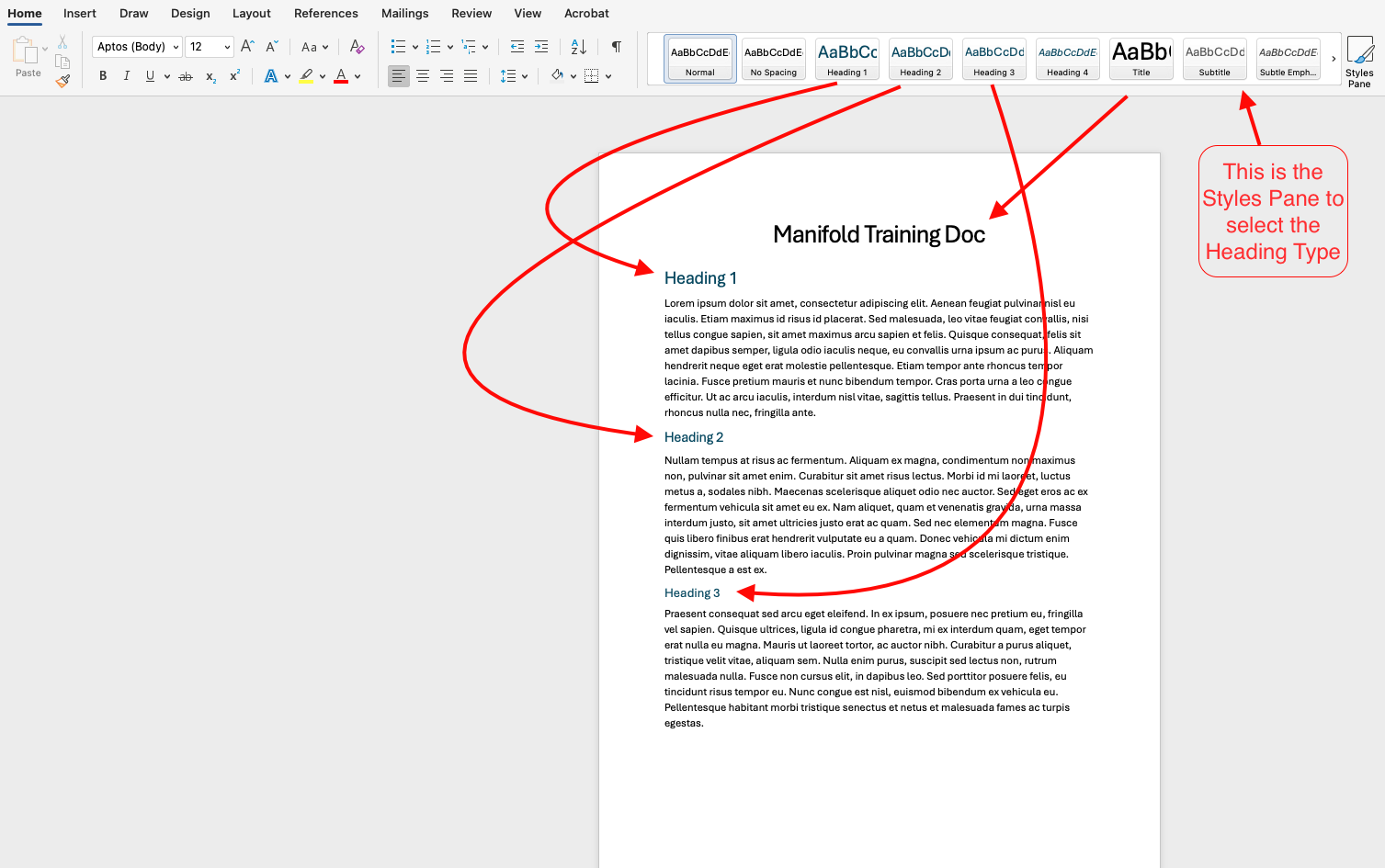Expand the bullet list style dropdown
Viewport: 1385px width, 868px height.
(x=416, y=46)
